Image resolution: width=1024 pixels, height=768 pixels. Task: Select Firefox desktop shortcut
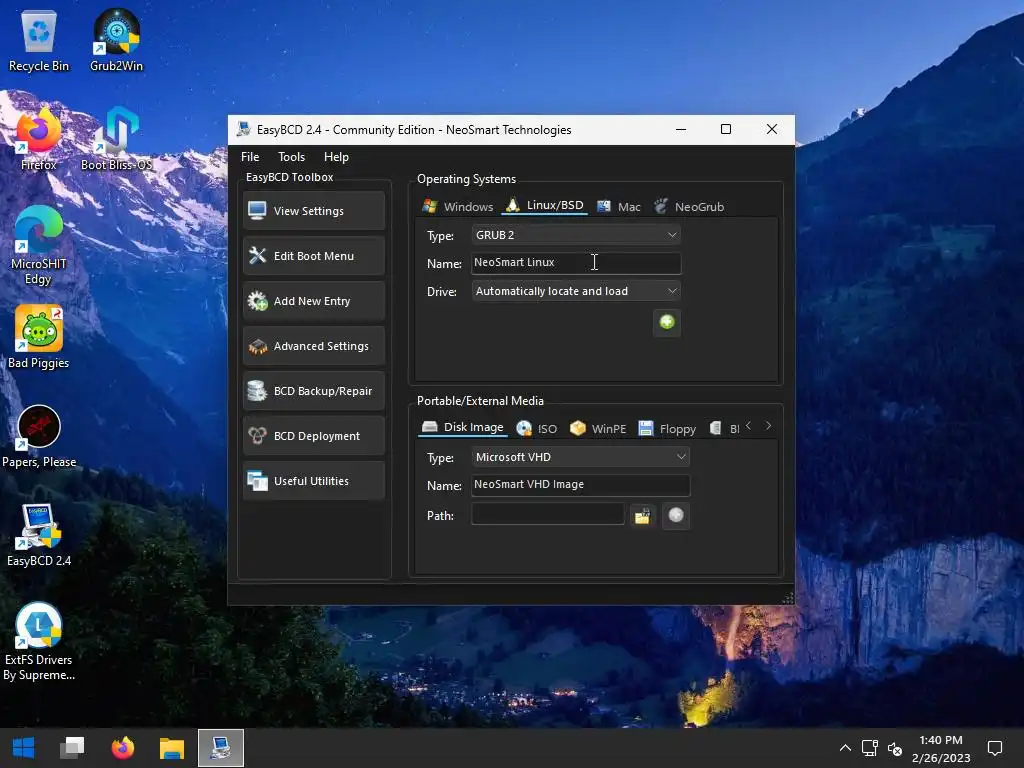(x=39, y=140)
